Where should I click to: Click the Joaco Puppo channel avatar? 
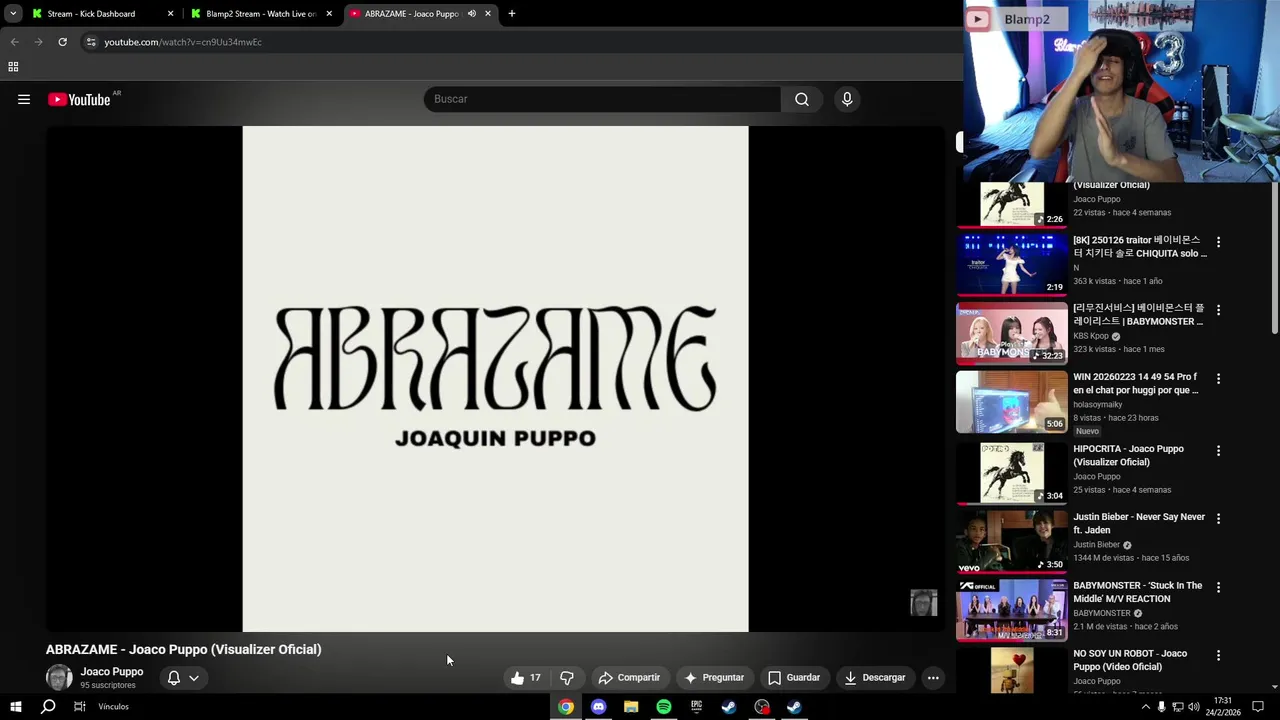point(59,677)
